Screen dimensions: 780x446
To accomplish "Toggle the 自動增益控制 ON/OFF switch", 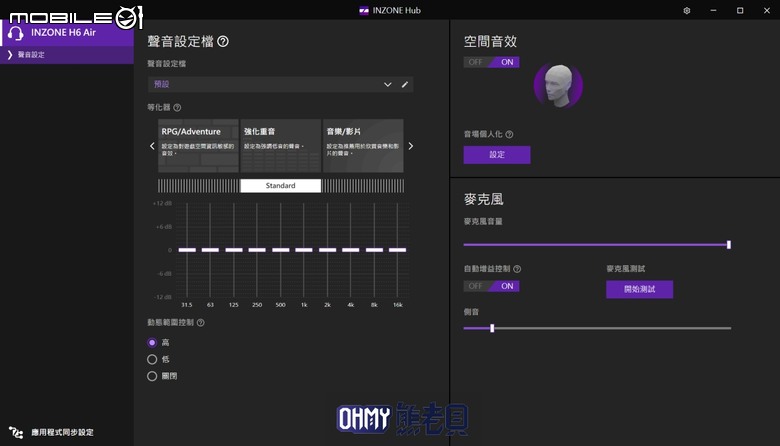I will (x=491, y=286).
